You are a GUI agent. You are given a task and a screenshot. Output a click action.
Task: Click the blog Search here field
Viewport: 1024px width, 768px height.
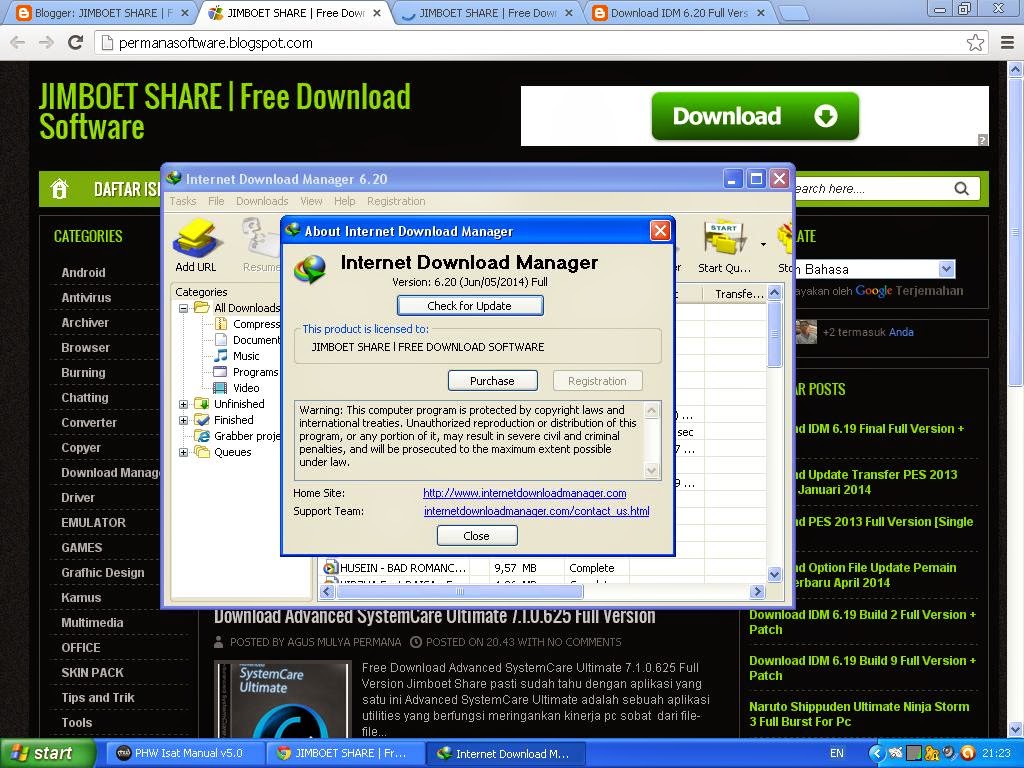tap(875, 189)
